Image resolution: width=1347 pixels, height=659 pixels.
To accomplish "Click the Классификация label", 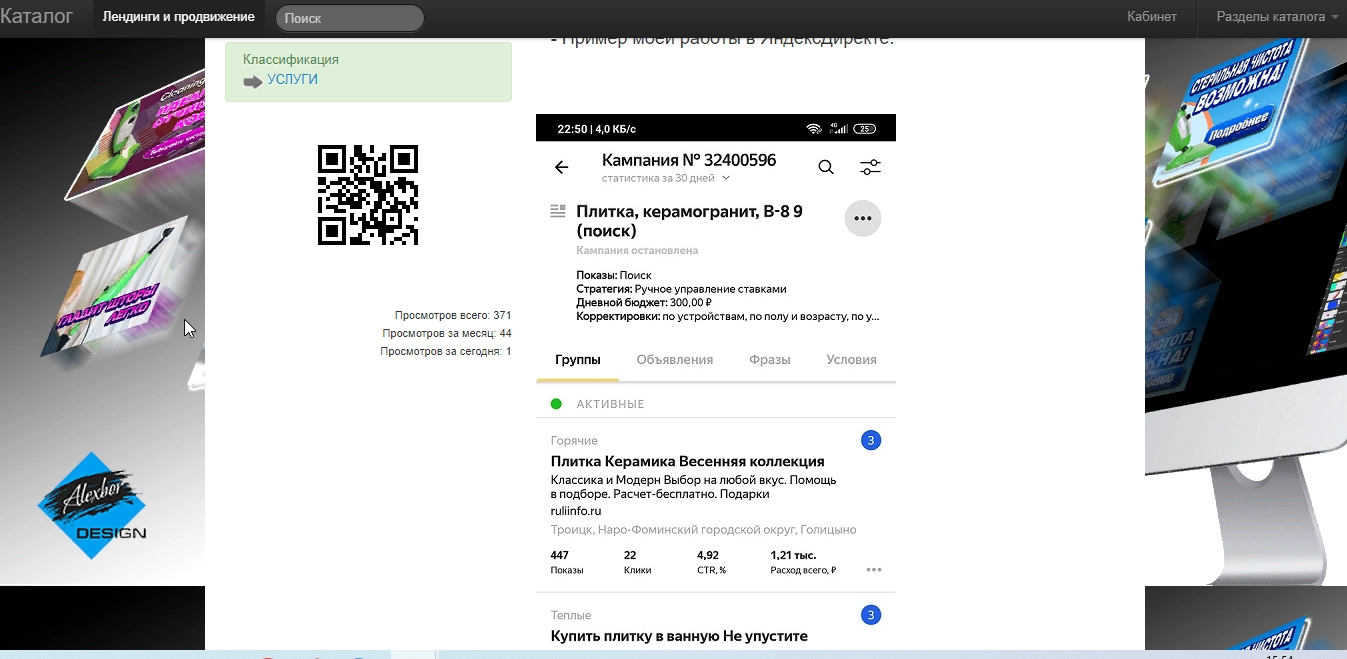I will 291,60.
